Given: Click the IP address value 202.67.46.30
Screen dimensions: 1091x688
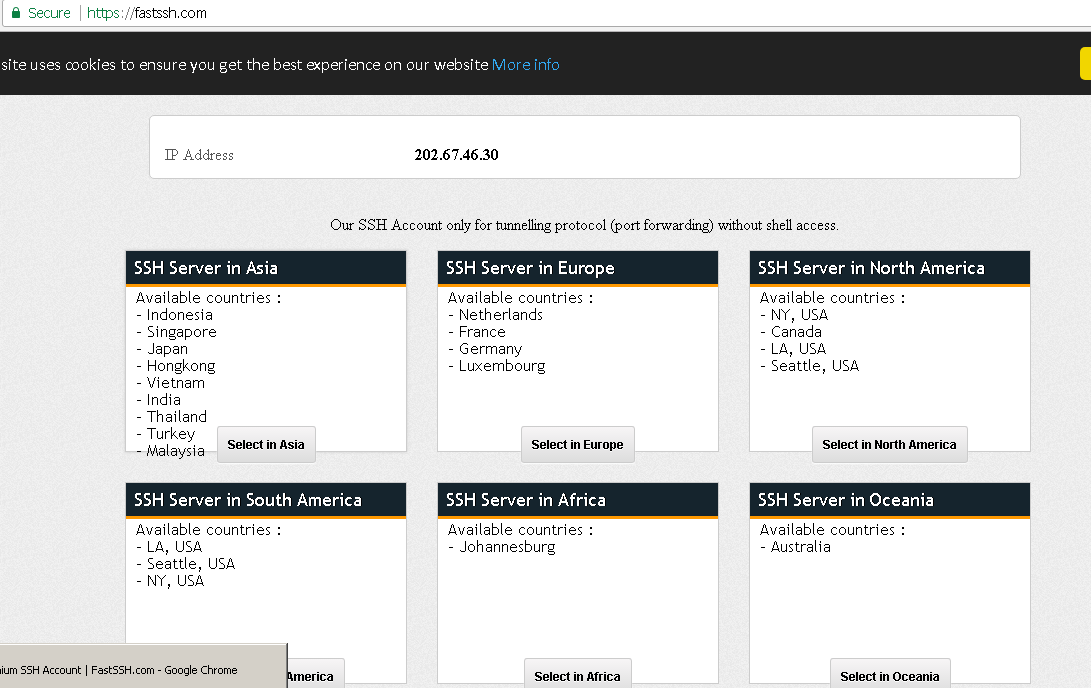Looking at the screenshot, I should [x=456, y=155].
